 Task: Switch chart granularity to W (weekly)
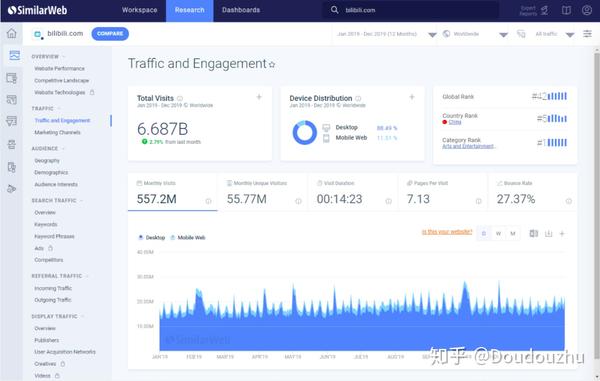coord(498,233)
